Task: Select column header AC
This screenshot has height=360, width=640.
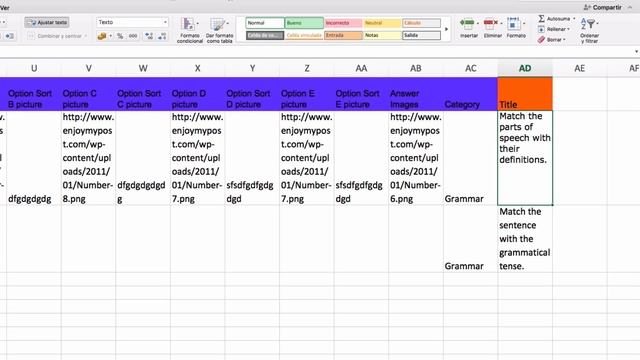Action: click(x=471, y=69)
